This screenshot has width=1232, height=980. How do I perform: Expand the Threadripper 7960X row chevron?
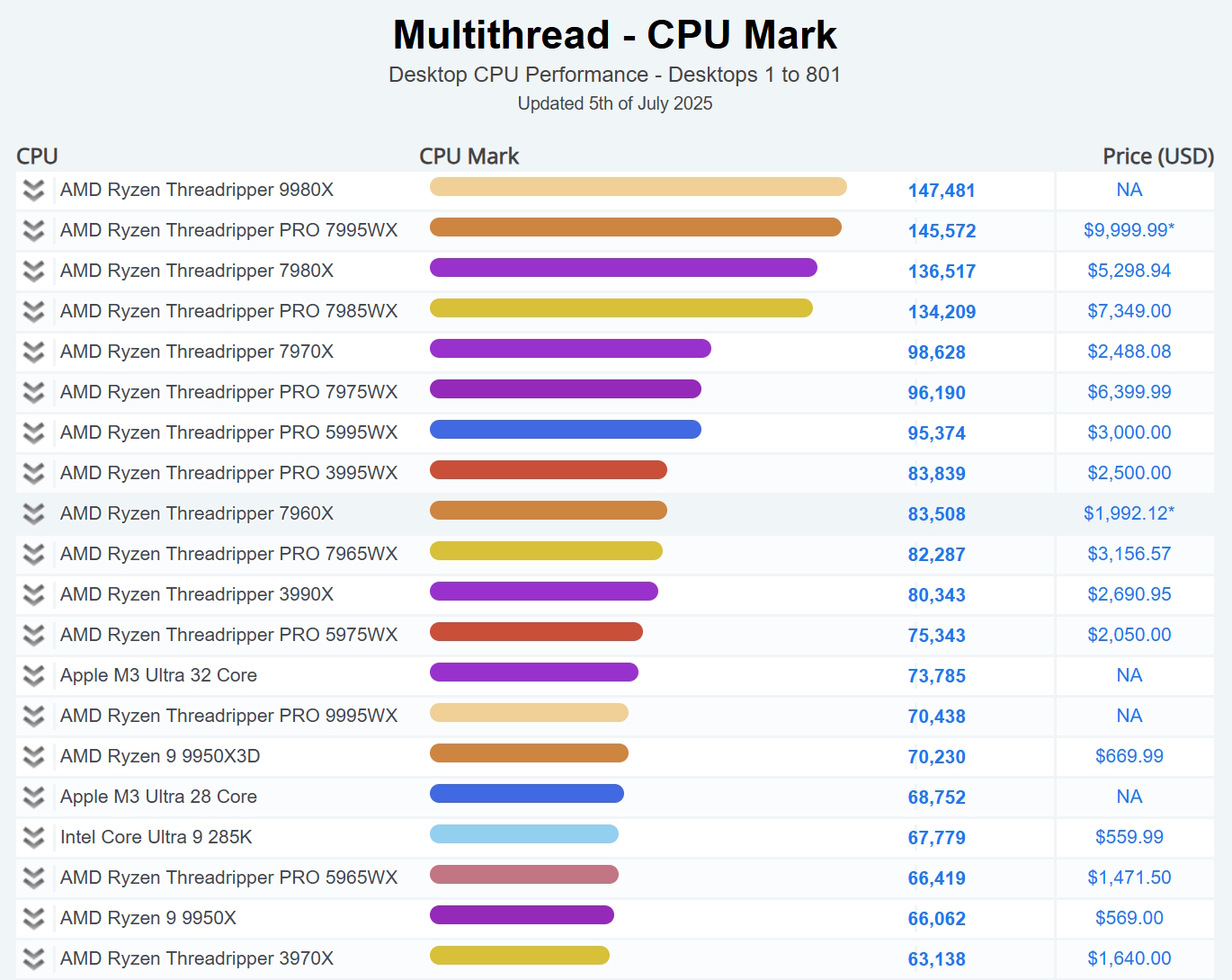click(33, 514)
